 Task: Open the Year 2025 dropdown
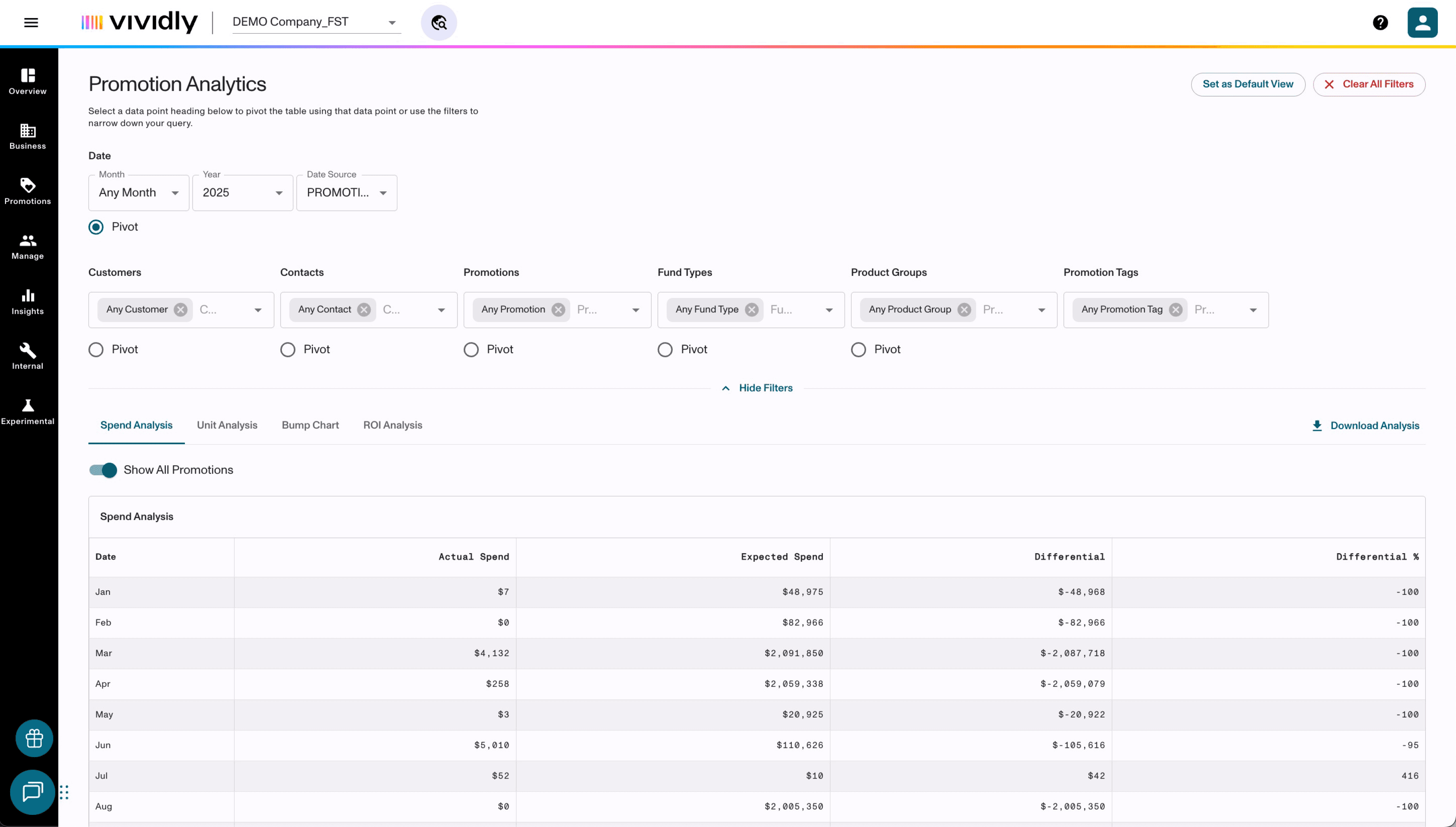243,193
